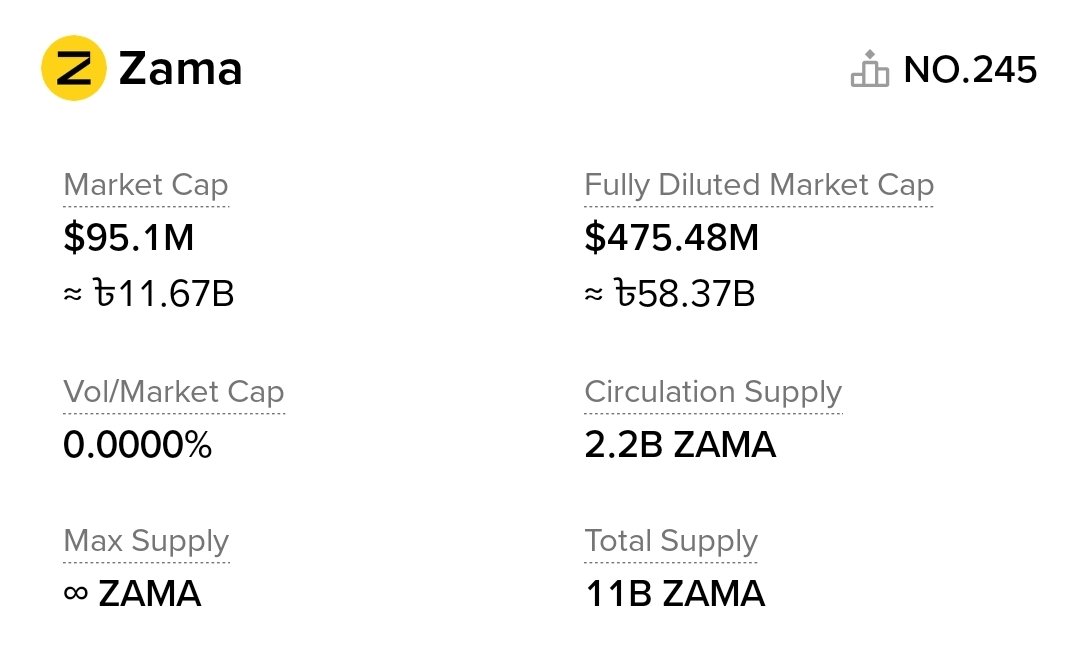The height and width of the screenshot is (664, 1080).
Task: Tap the NO.245 rank text
Action: point(970,69)
